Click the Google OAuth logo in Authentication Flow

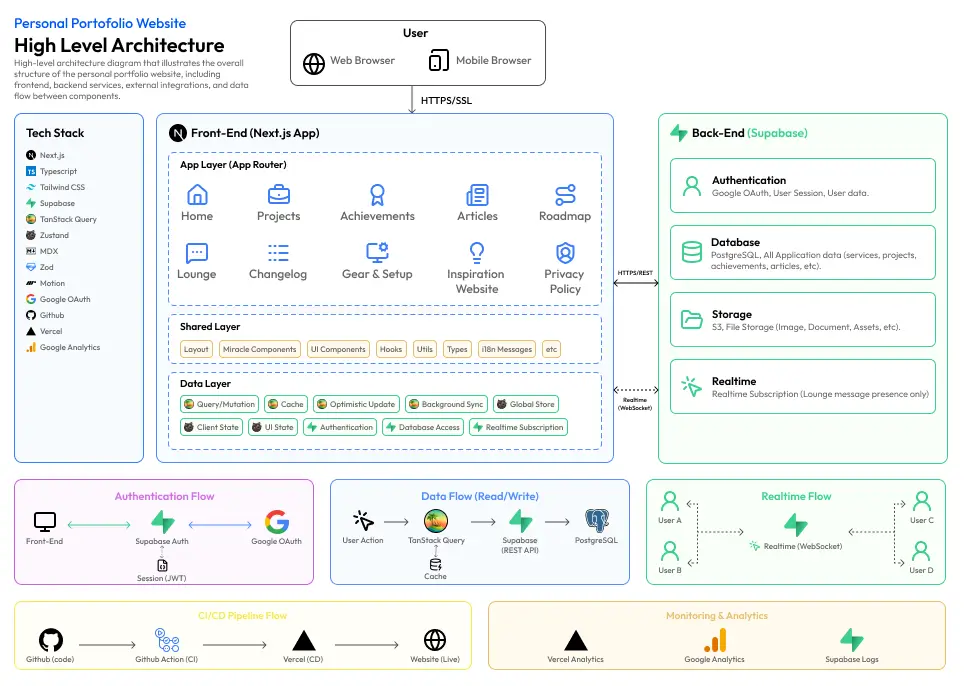(x=277, y=522)
